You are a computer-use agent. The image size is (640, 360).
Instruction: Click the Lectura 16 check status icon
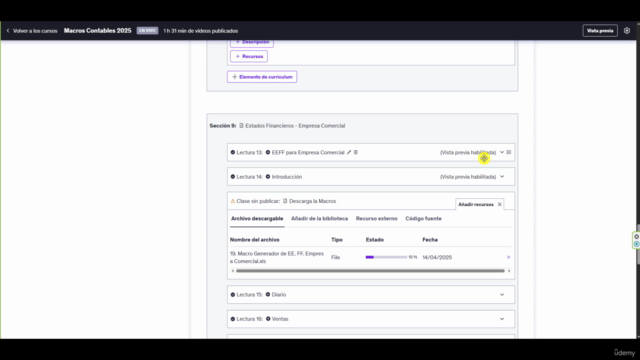(233, 319)
